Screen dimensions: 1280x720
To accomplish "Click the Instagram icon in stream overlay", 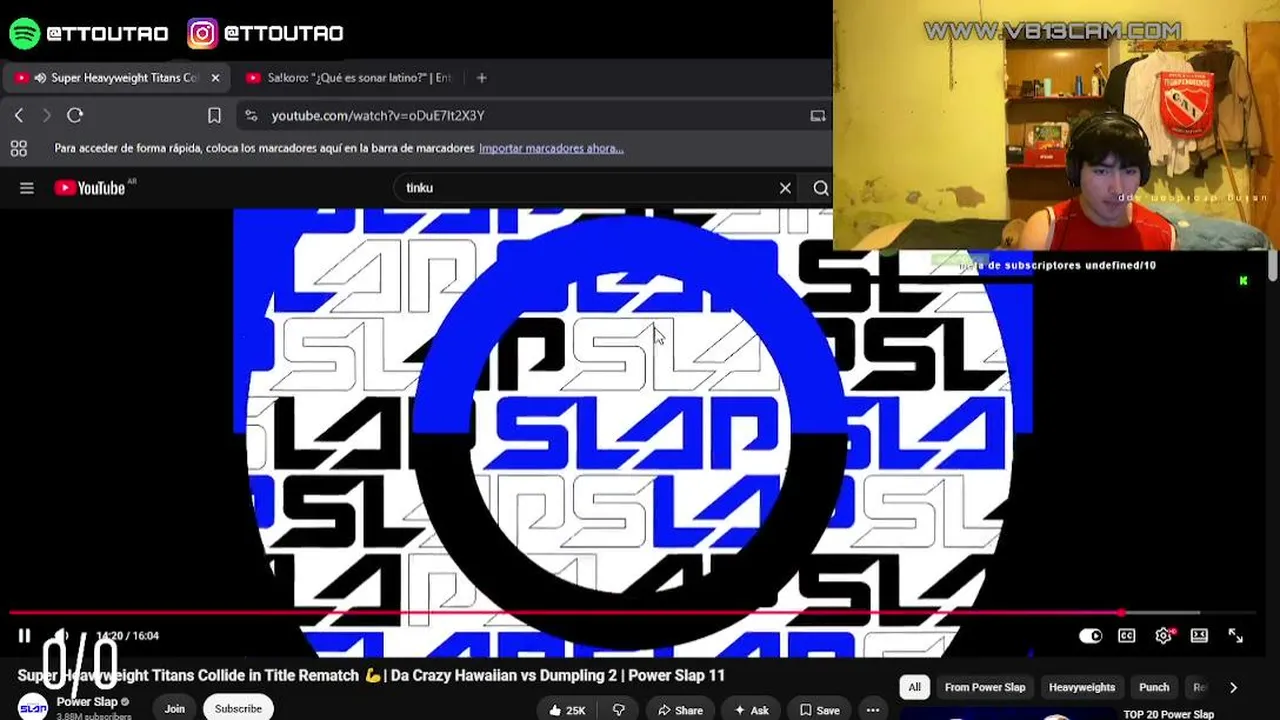I will click(202, 33).
